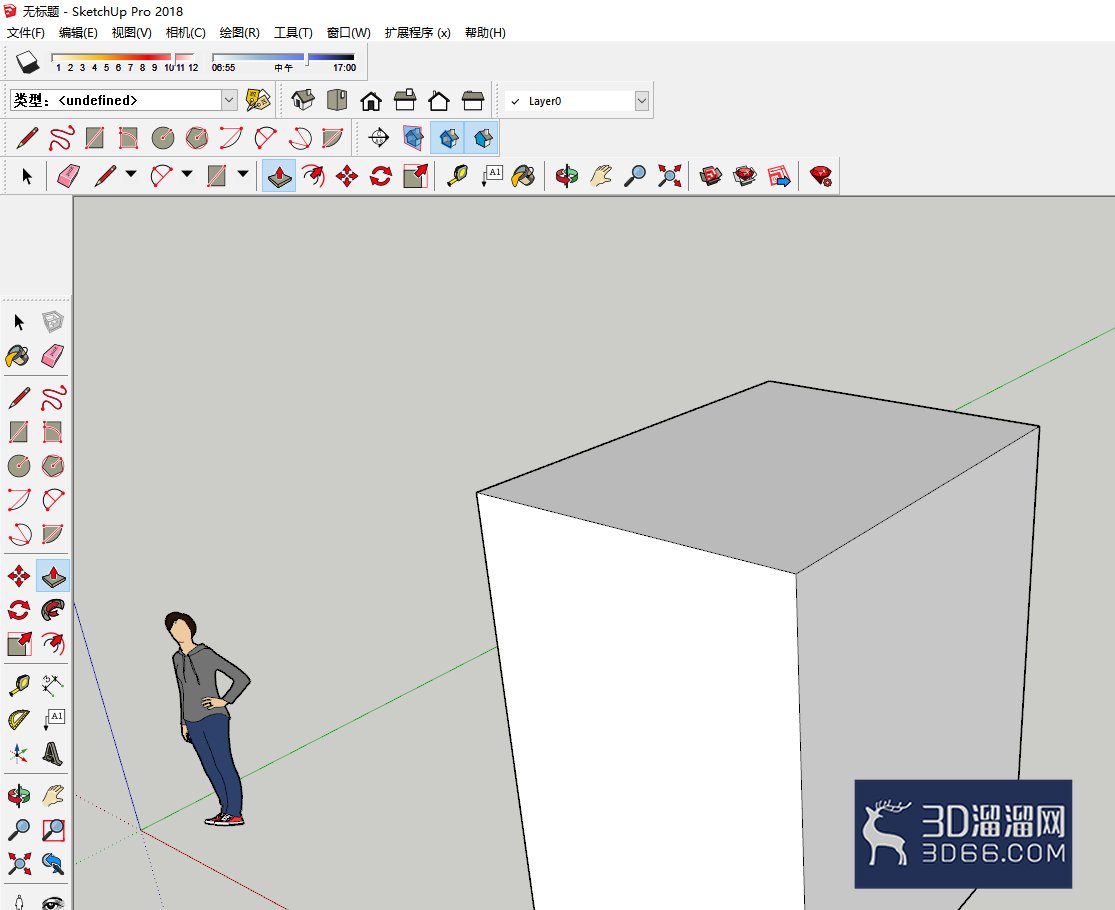Open the Extension Manager ruby icon

[821, 176]
